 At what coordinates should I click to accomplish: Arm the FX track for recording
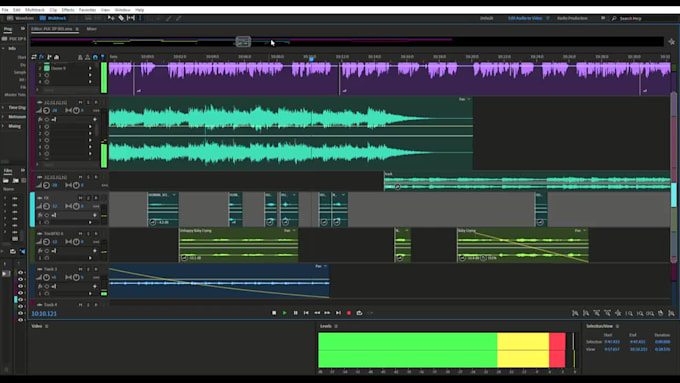[96, 198]
